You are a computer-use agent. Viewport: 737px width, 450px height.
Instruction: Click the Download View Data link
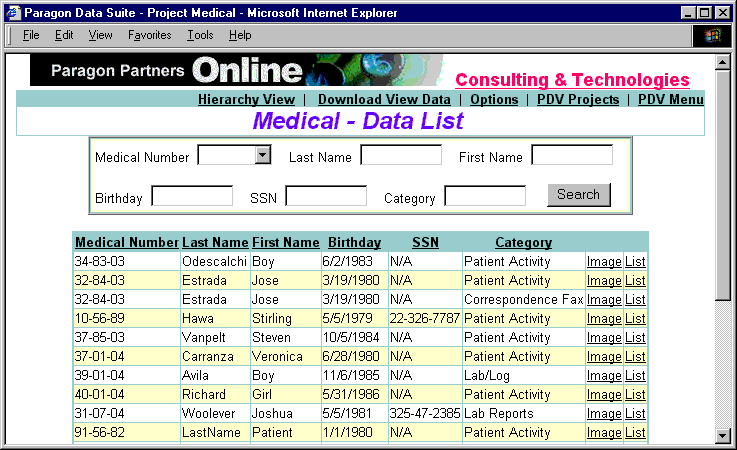click(x=384, y=99)
